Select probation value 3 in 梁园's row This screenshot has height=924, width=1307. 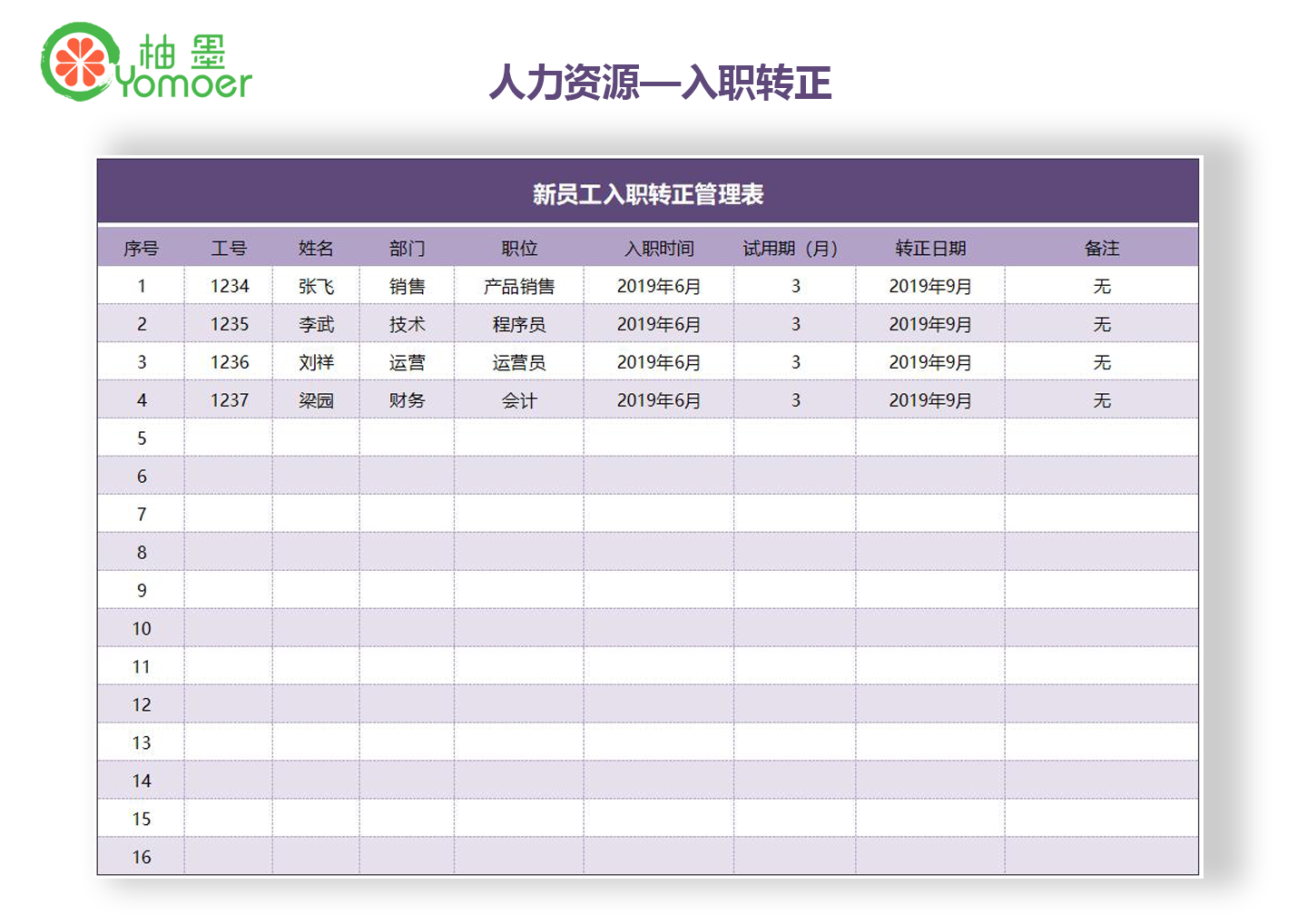(x=795, y=400)
